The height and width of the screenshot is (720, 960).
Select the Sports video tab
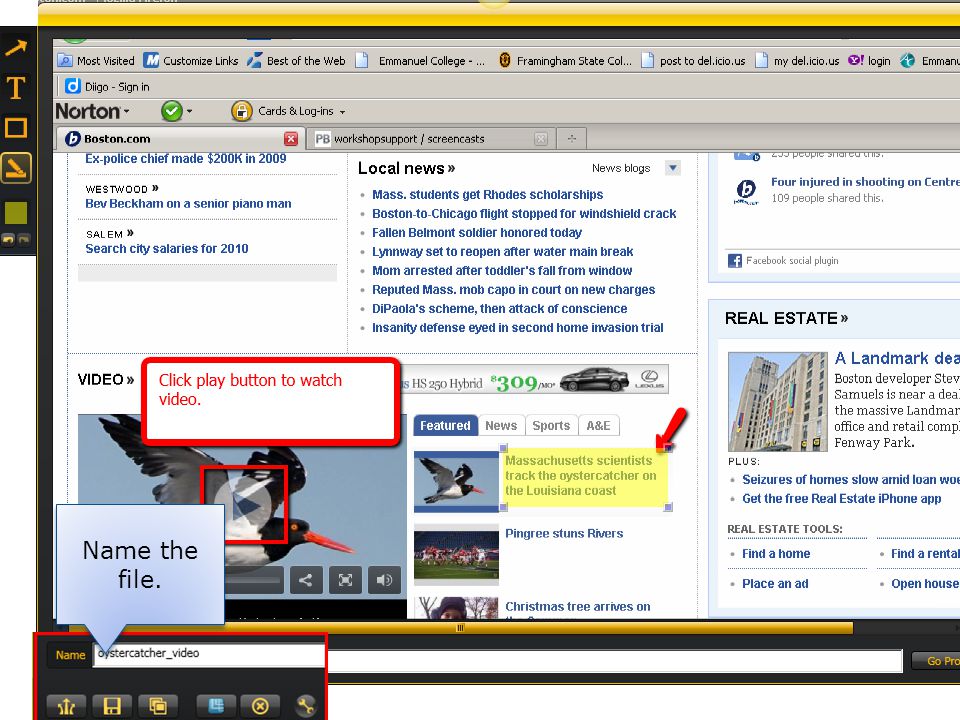click(551, 426)
